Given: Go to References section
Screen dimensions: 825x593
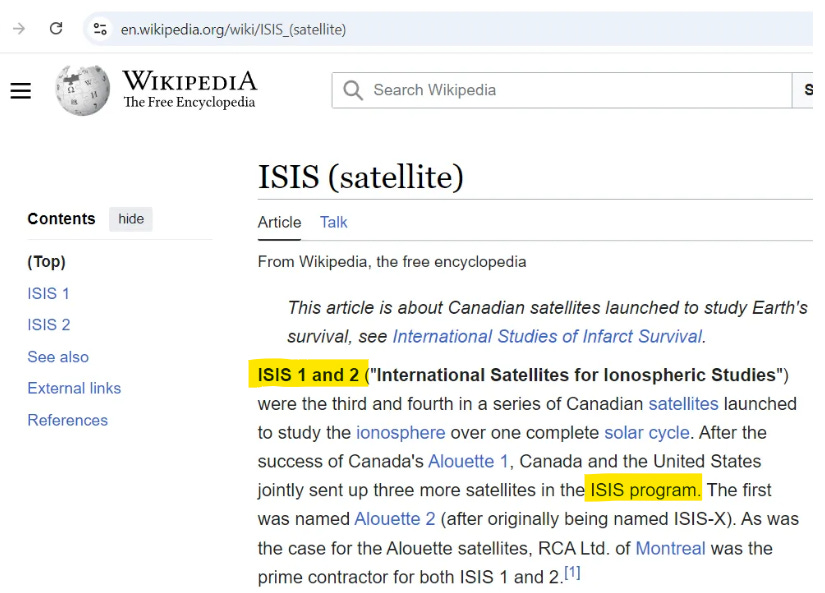Looking at the screenshot, I should (x=67, y=420).
